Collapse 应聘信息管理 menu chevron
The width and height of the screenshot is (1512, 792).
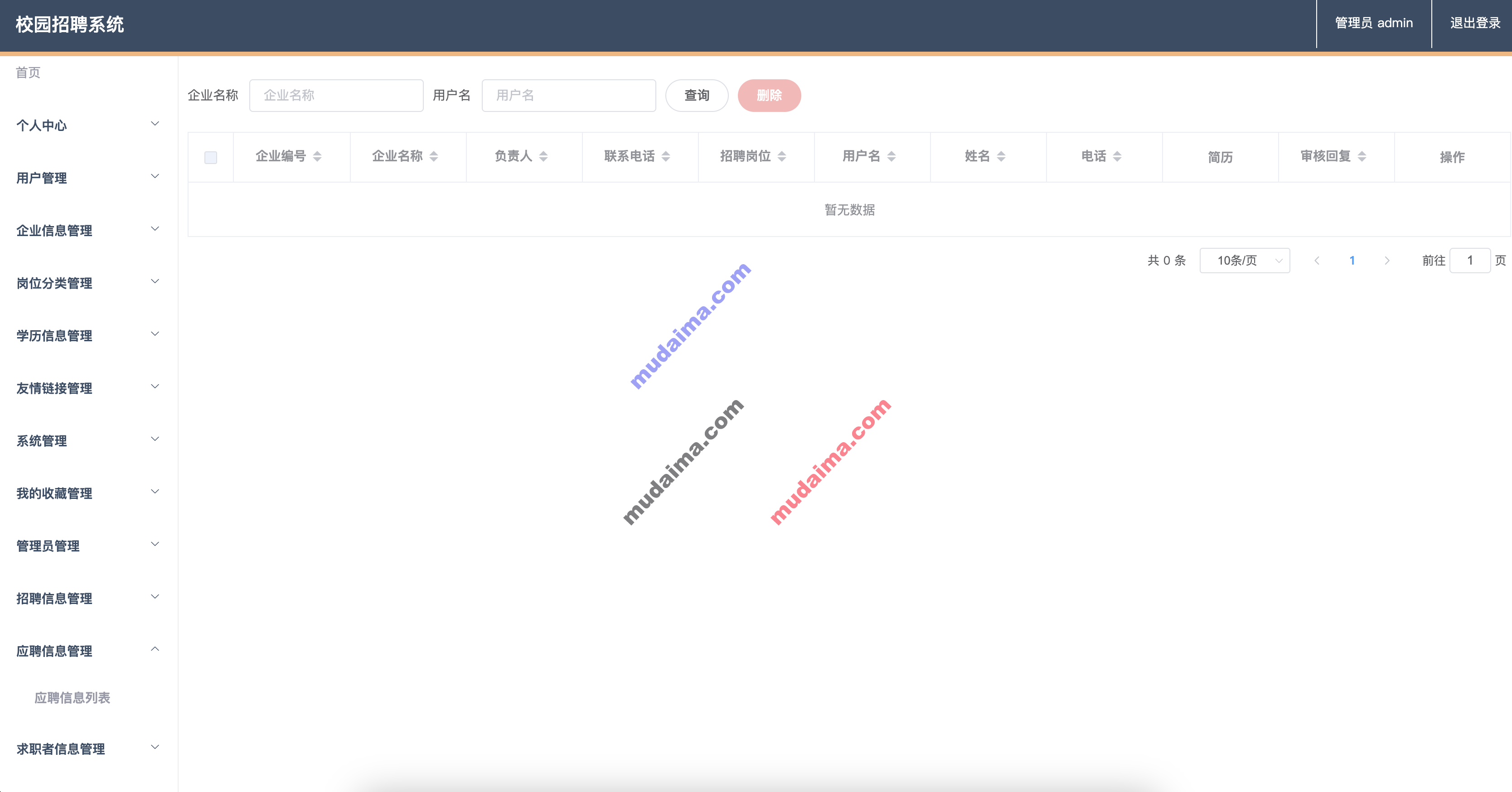pos(155,649)
